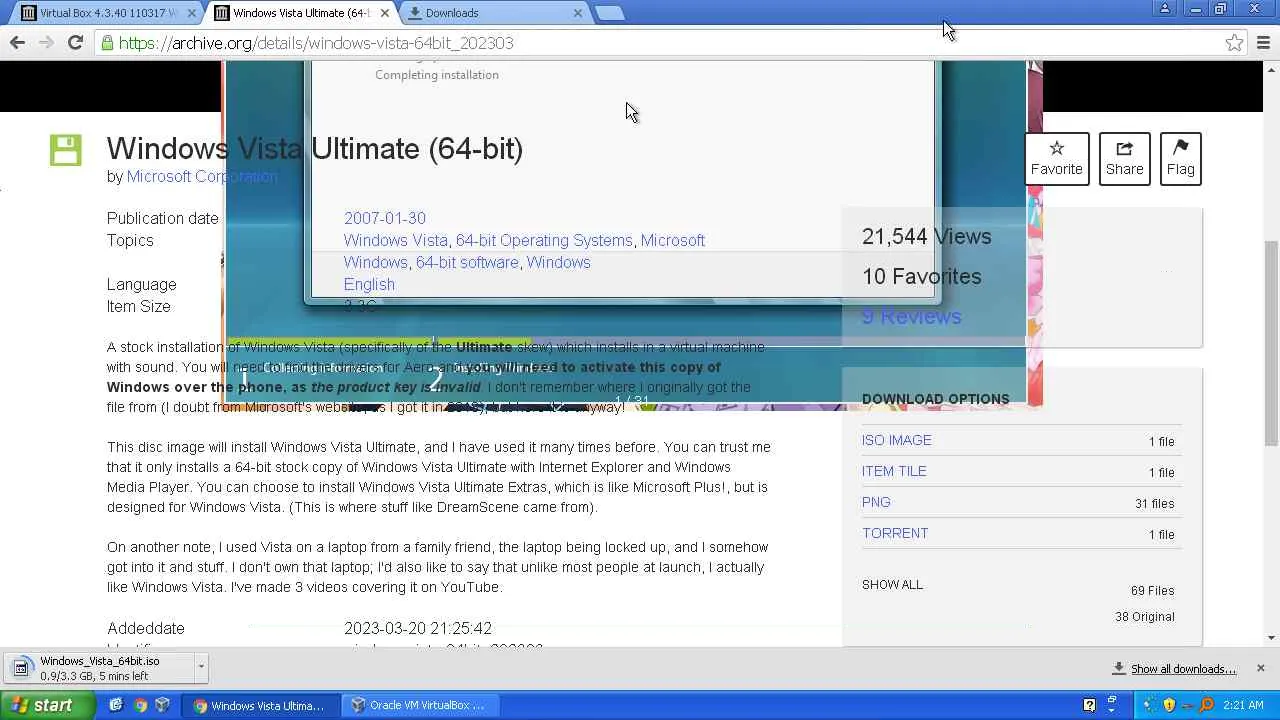Favorite this item
Image resolution: width=1280 pixels, height=720 pixels.
pos(1057,159)
